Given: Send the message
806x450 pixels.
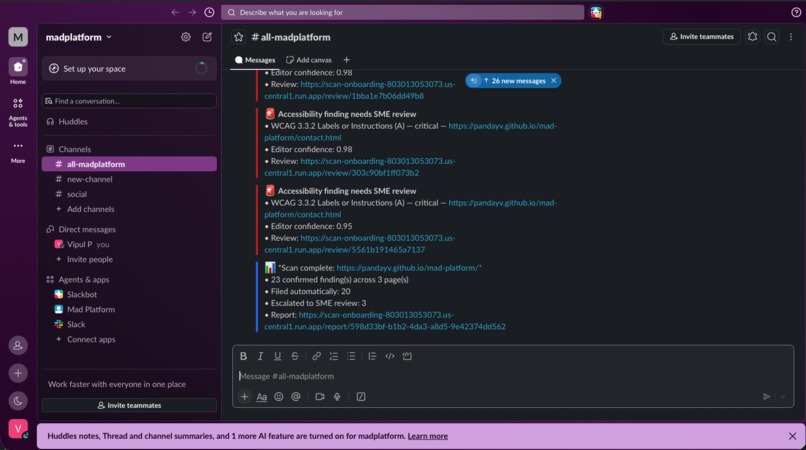Looking at the screenshot, I should [x=766, y=397].
